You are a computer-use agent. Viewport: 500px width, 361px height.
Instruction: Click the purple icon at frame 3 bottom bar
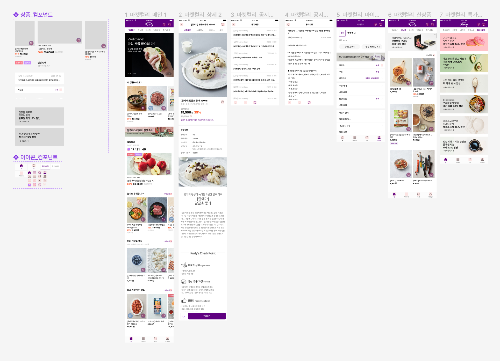(x=255, y=102)
